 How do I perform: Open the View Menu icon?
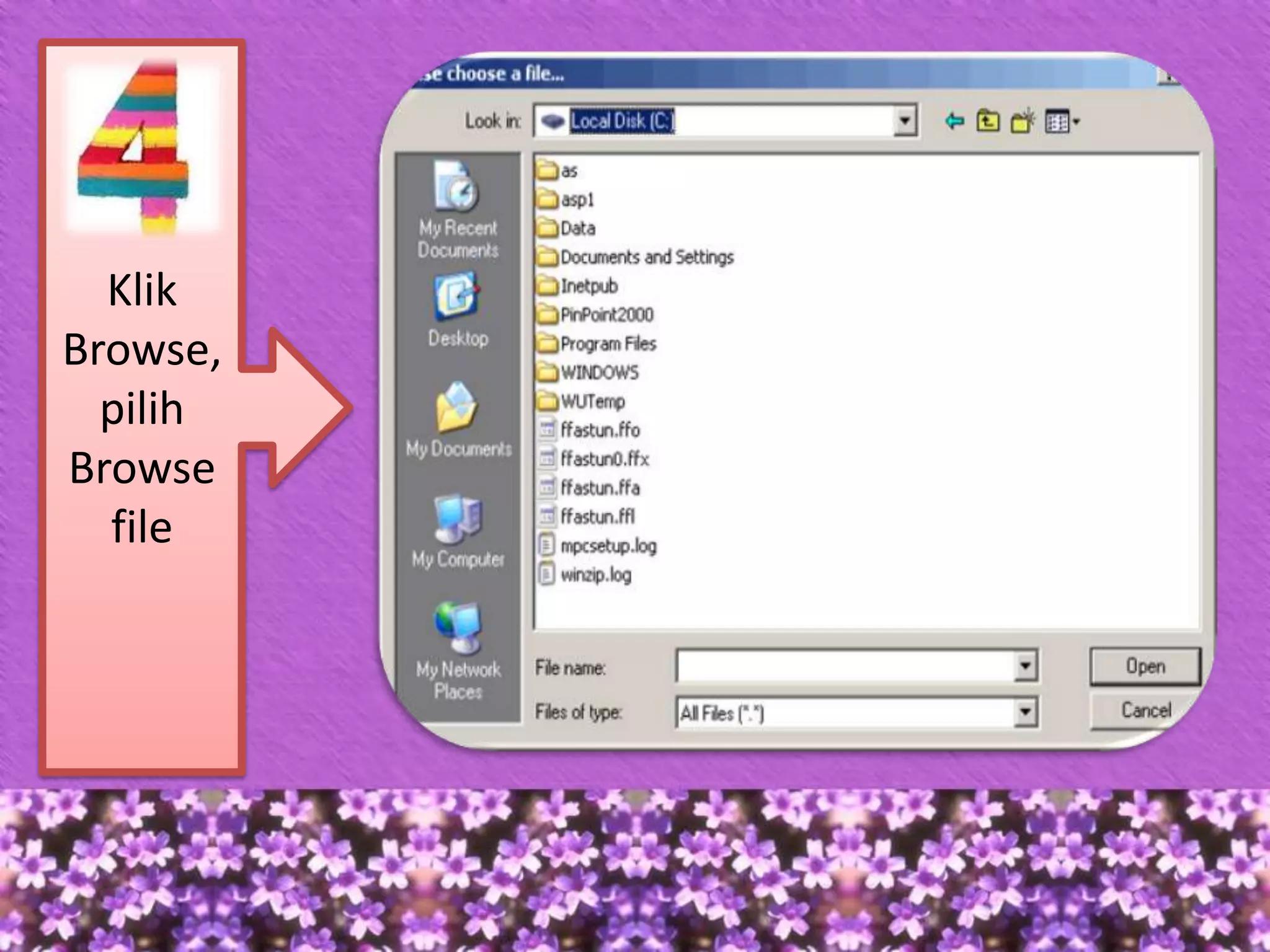(x=1061, y=121)
